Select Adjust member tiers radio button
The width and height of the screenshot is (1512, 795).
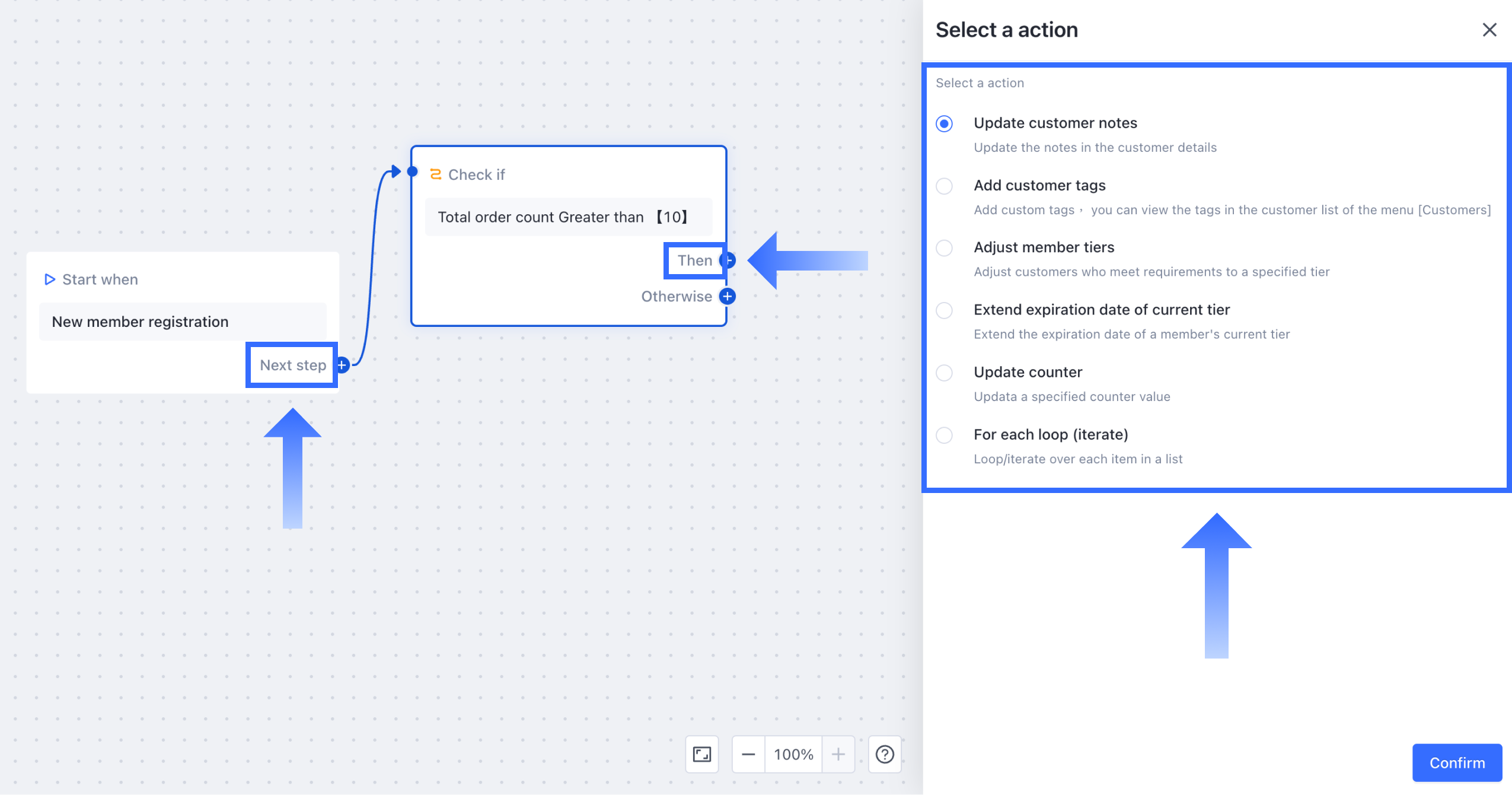click(x=944, y=248)
